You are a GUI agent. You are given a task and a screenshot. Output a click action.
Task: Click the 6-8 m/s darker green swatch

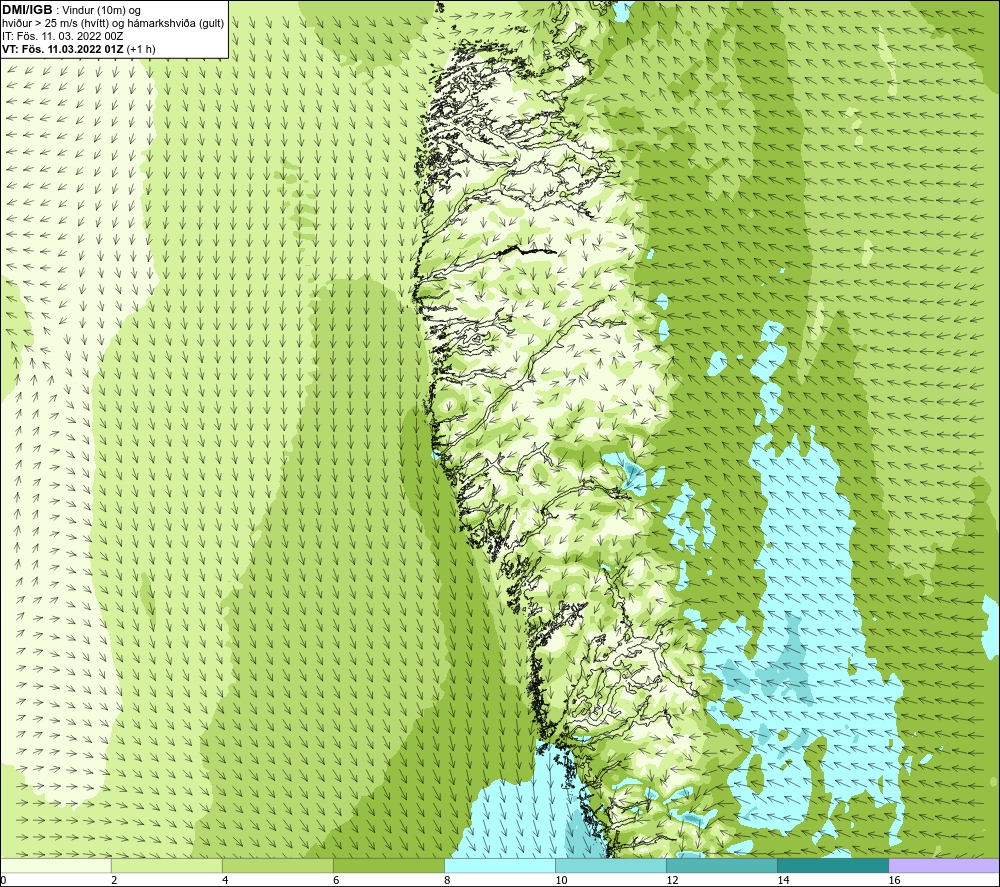(x=389, y=866)
